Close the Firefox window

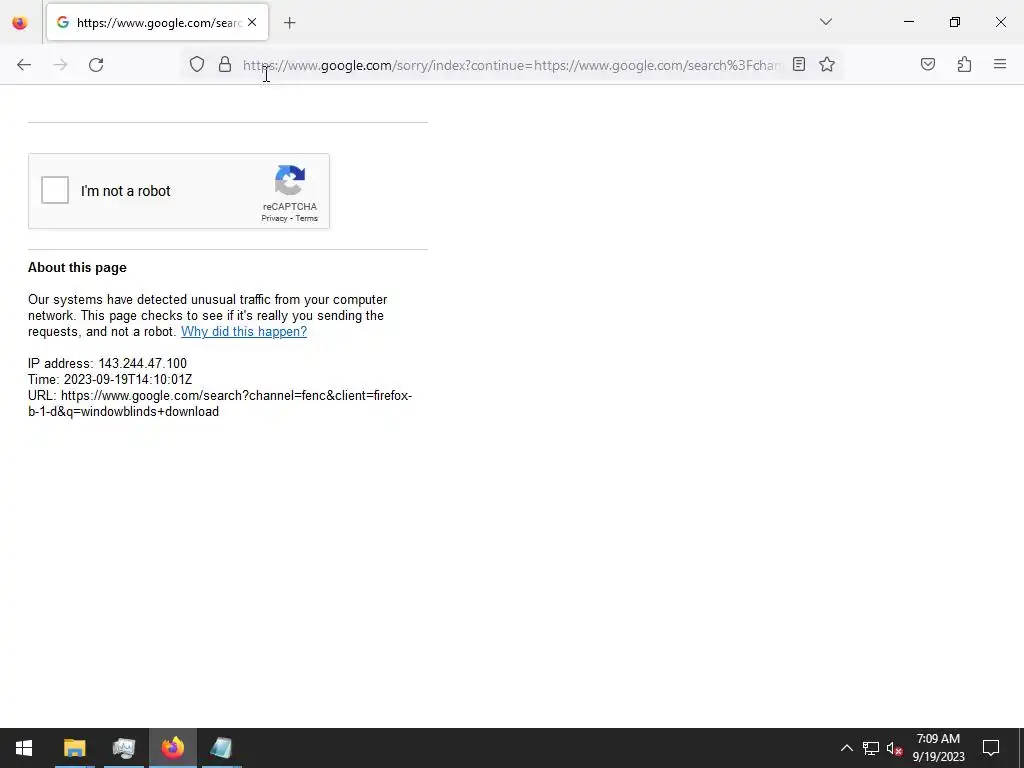point(1000,22)
